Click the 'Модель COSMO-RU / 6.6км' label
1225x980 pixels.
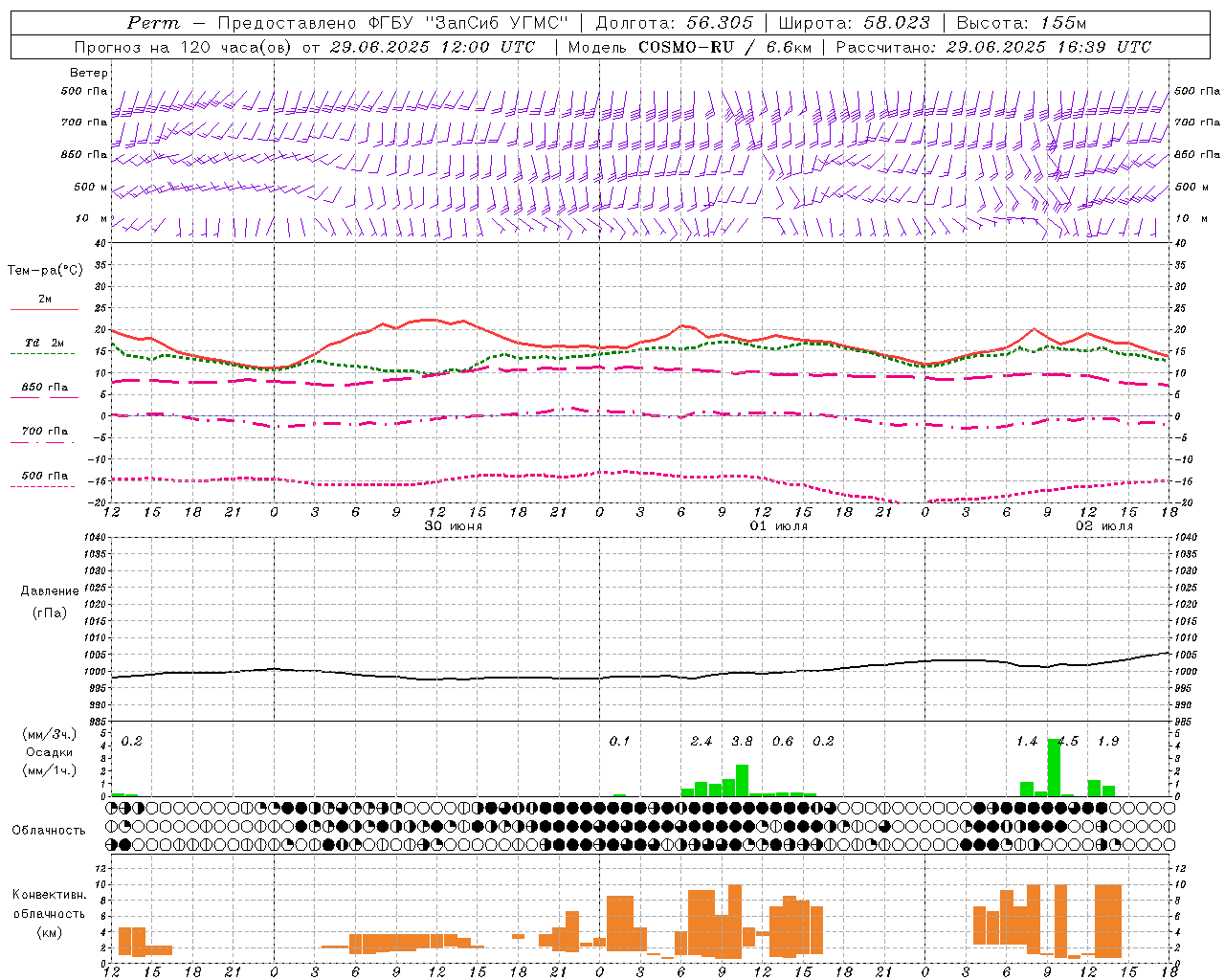tap(689, 47)
